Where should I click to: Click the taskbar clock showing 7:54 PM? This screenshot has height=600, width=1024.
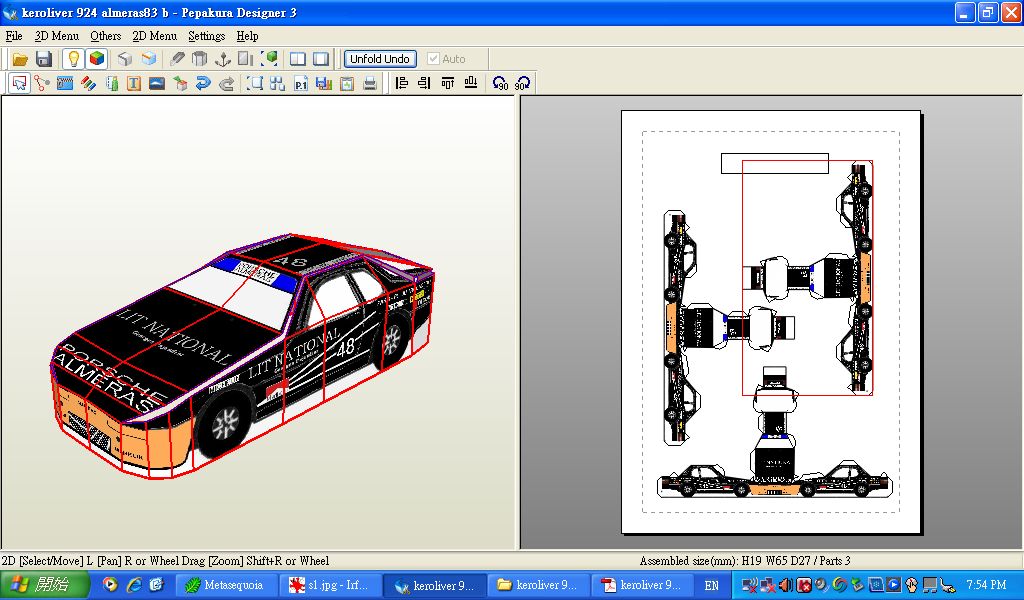(986, 585)
